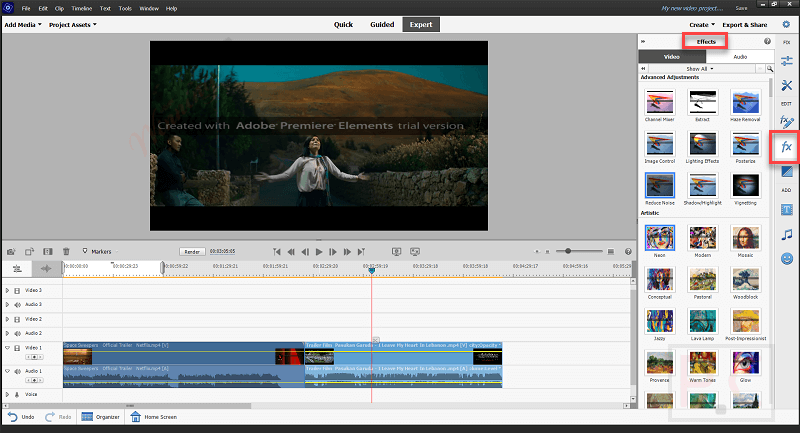Click the rotate clip icon in timeline toolbar
Viewport: 800px width, 433px height.
click(29, 251)
